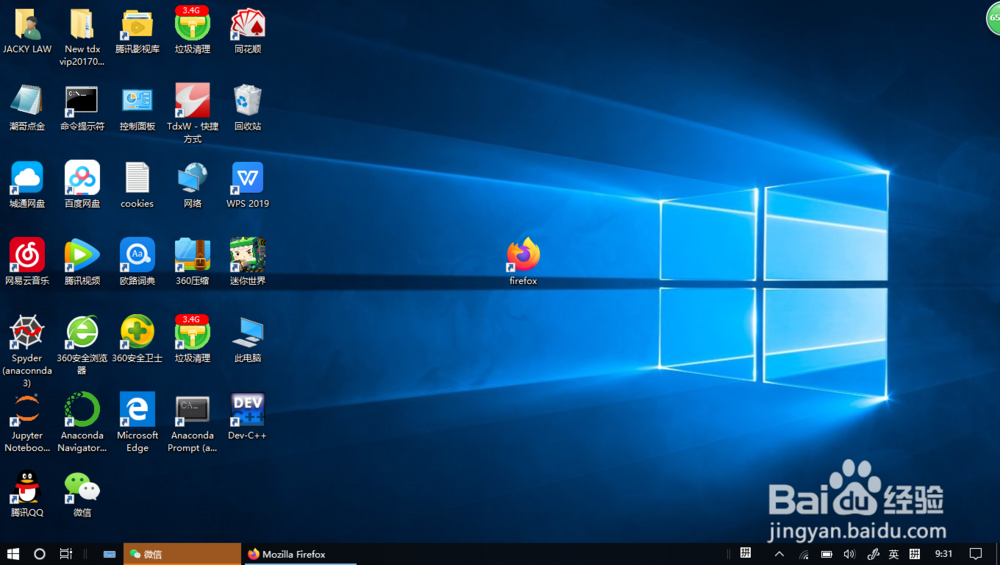This screenshot has height=565, width=1000.
Task: Select the 城通网盘 cloud icon
Action: pyautogui.click(x=27, y=178)
